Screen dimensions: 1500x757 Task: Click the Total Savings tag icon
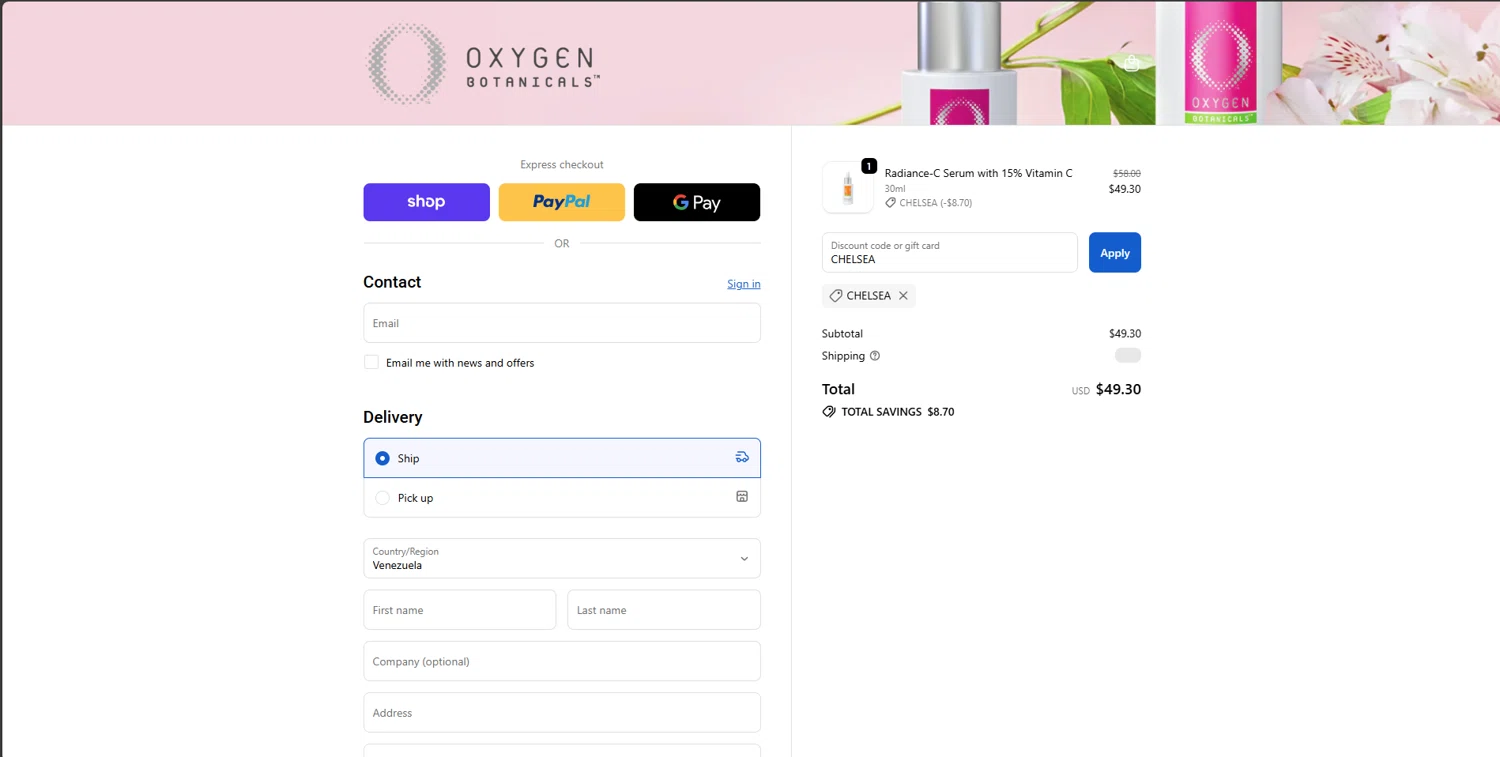[829, 412]
